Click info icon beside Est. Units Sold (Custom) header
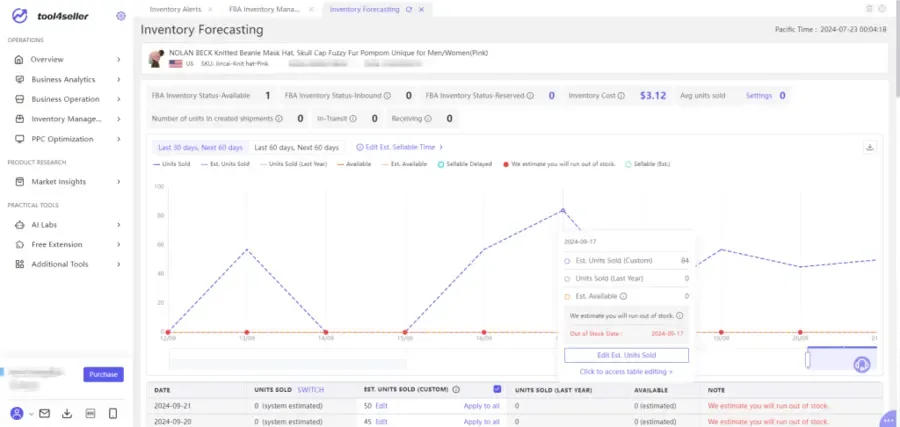Image resolution: width=900 pixels, height=427 pixels. click(456, 390)
